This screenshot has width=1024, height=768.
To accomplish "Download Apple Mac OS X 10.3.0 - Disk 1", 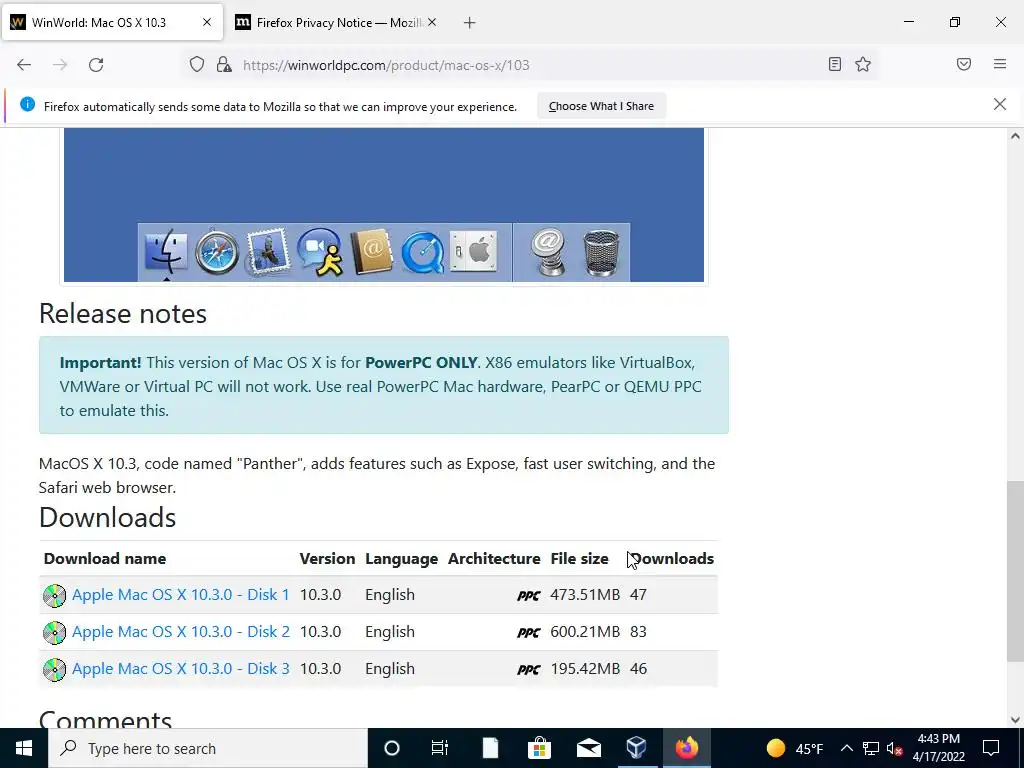I will (180, 595).
